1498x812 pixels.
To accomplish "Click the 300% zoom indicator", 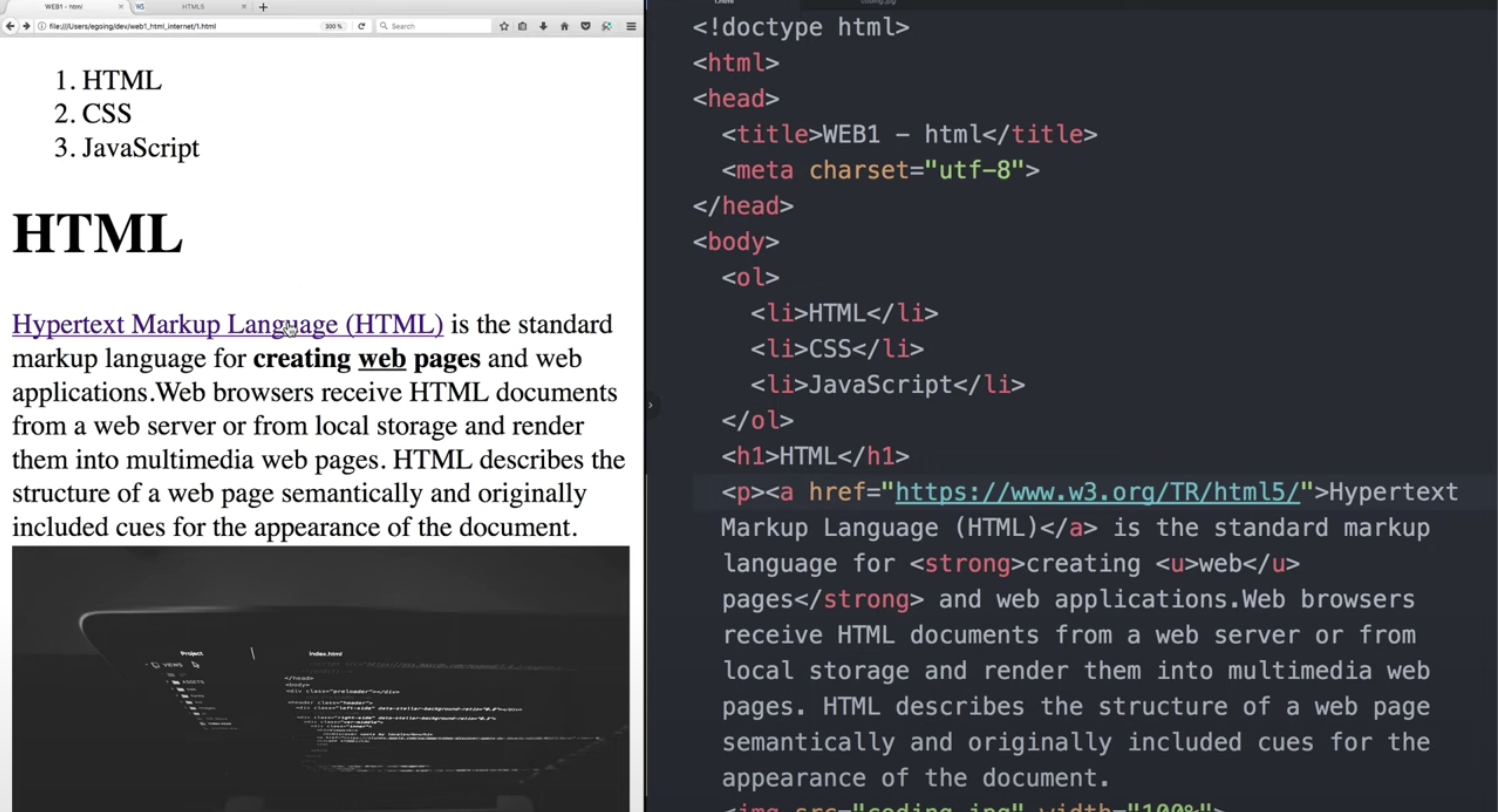I will pos(334,26).
